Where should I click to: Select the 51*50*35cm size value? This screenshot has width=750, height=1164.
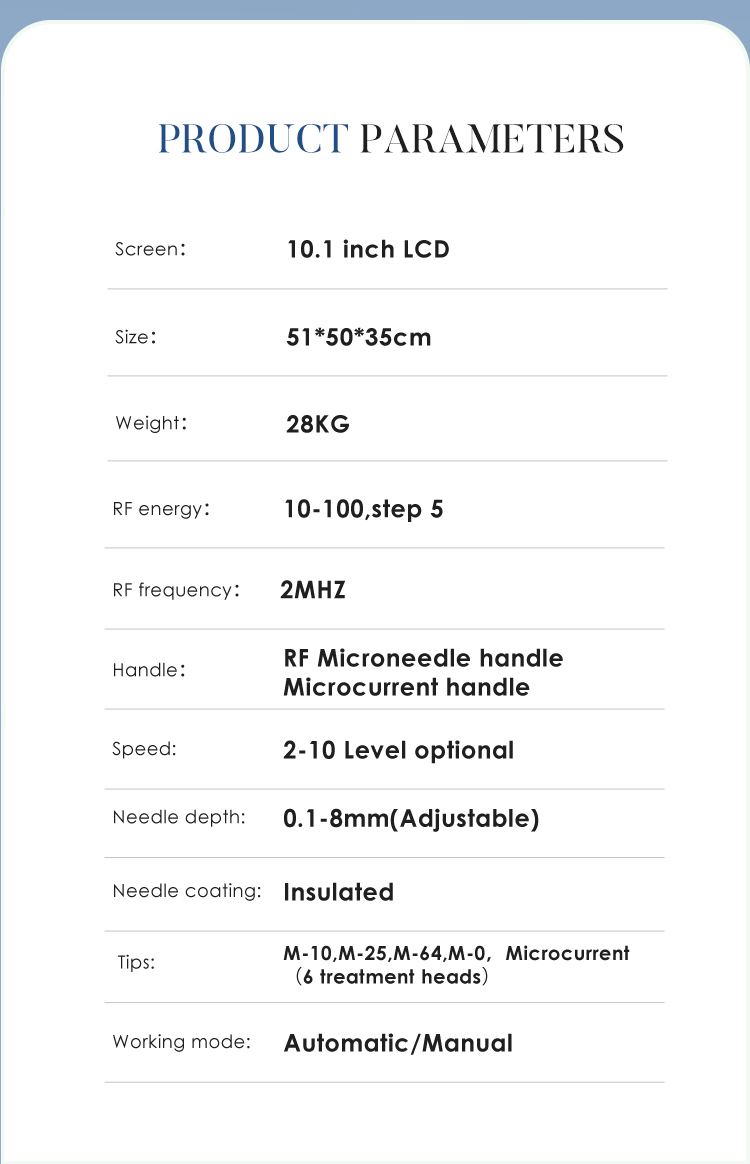(x=359, y=337)
